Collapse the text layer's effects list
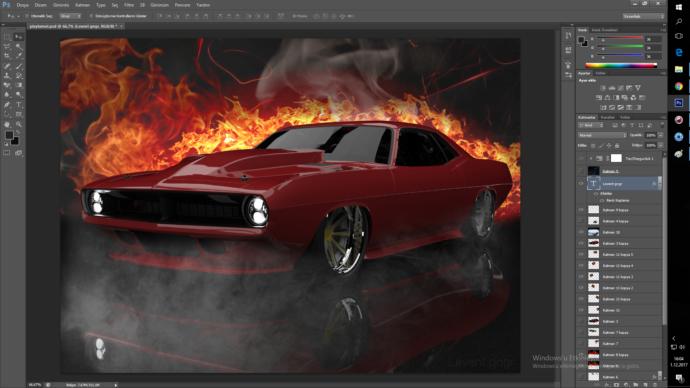The image size is (690, 388). click(x=659, y=184)
